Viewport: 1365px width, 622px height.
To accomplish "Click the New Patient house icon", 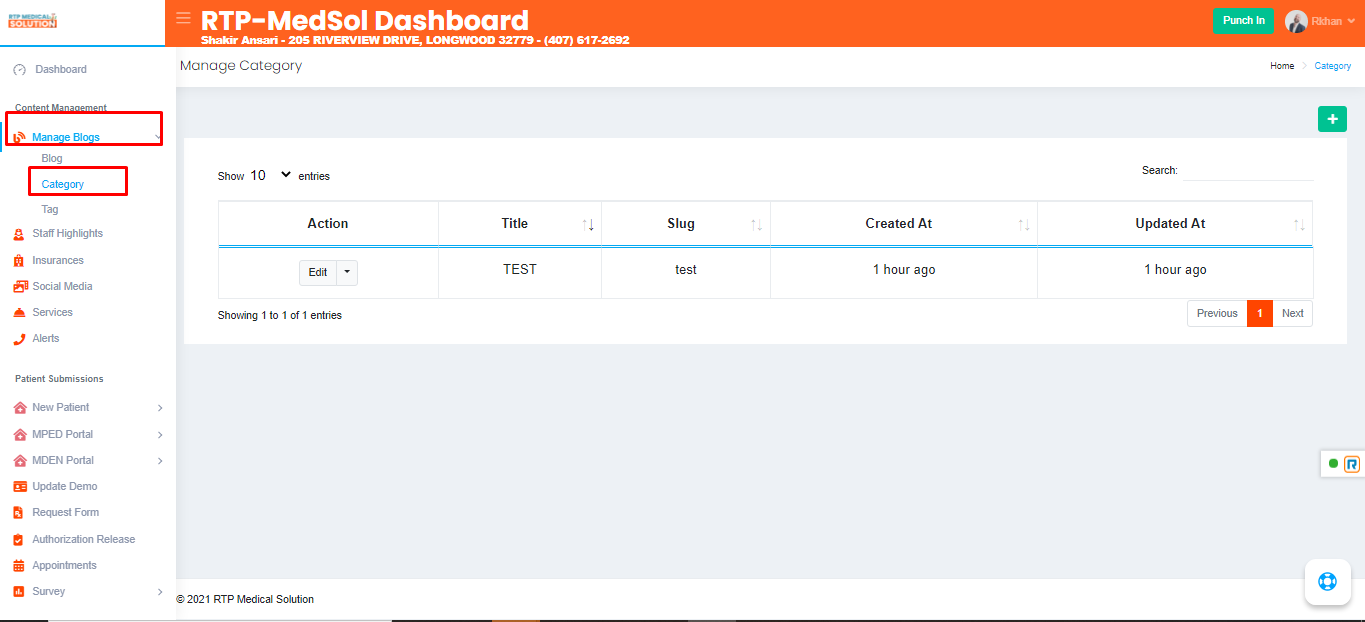I will (20, 408).
